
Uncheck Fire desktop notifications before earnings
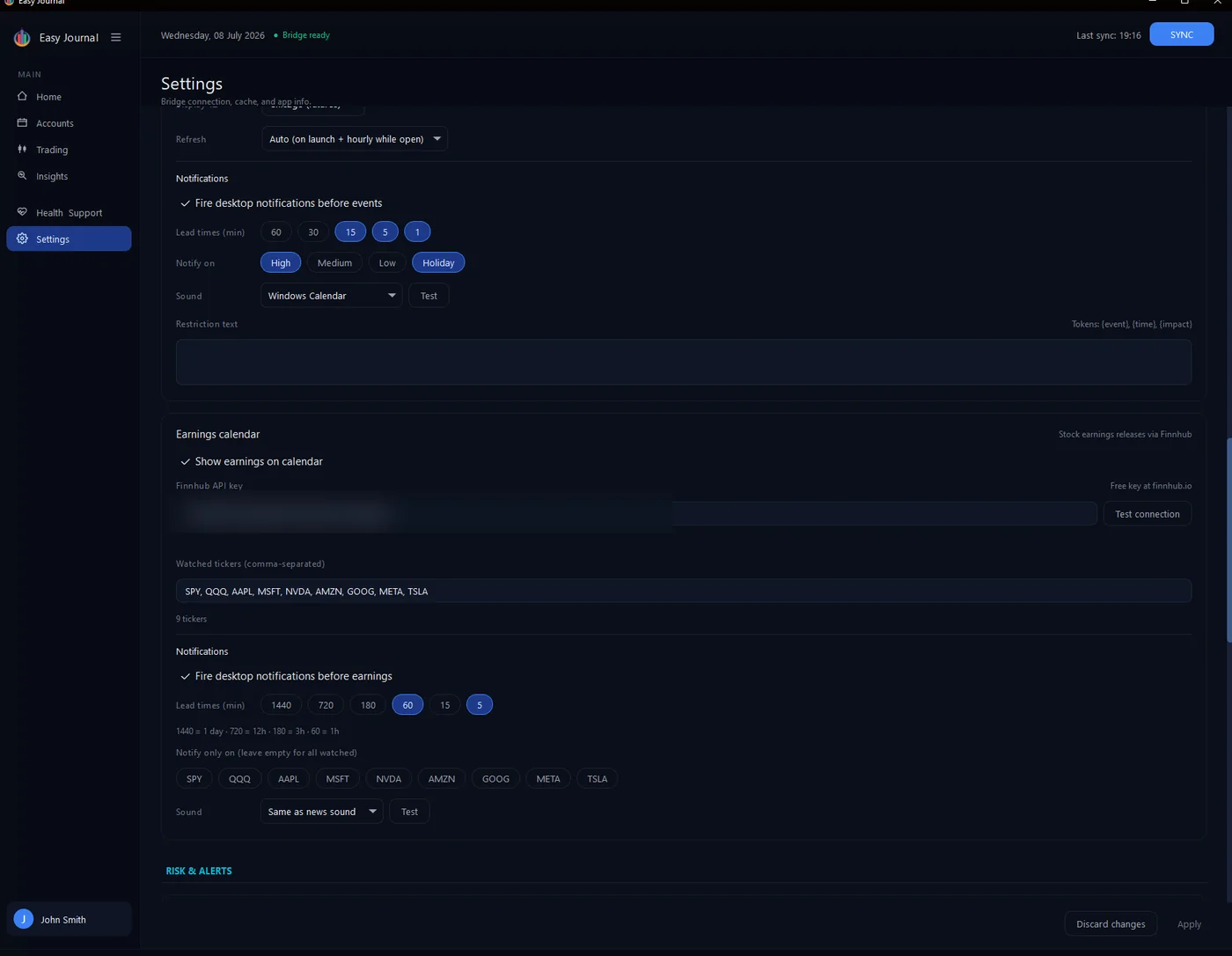185,676
